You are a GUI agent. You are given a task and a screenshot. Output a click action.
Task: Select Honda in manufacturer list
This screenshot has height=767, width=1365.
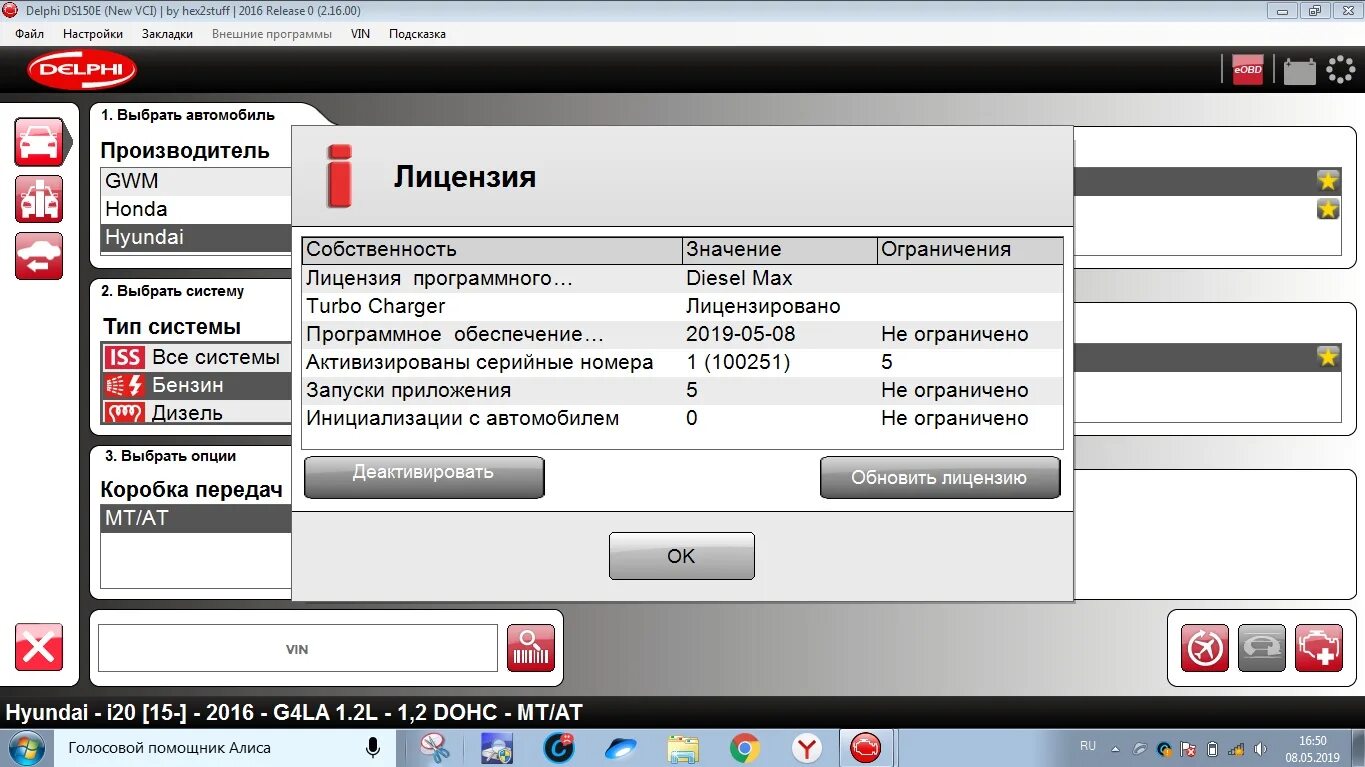(196, 209)
